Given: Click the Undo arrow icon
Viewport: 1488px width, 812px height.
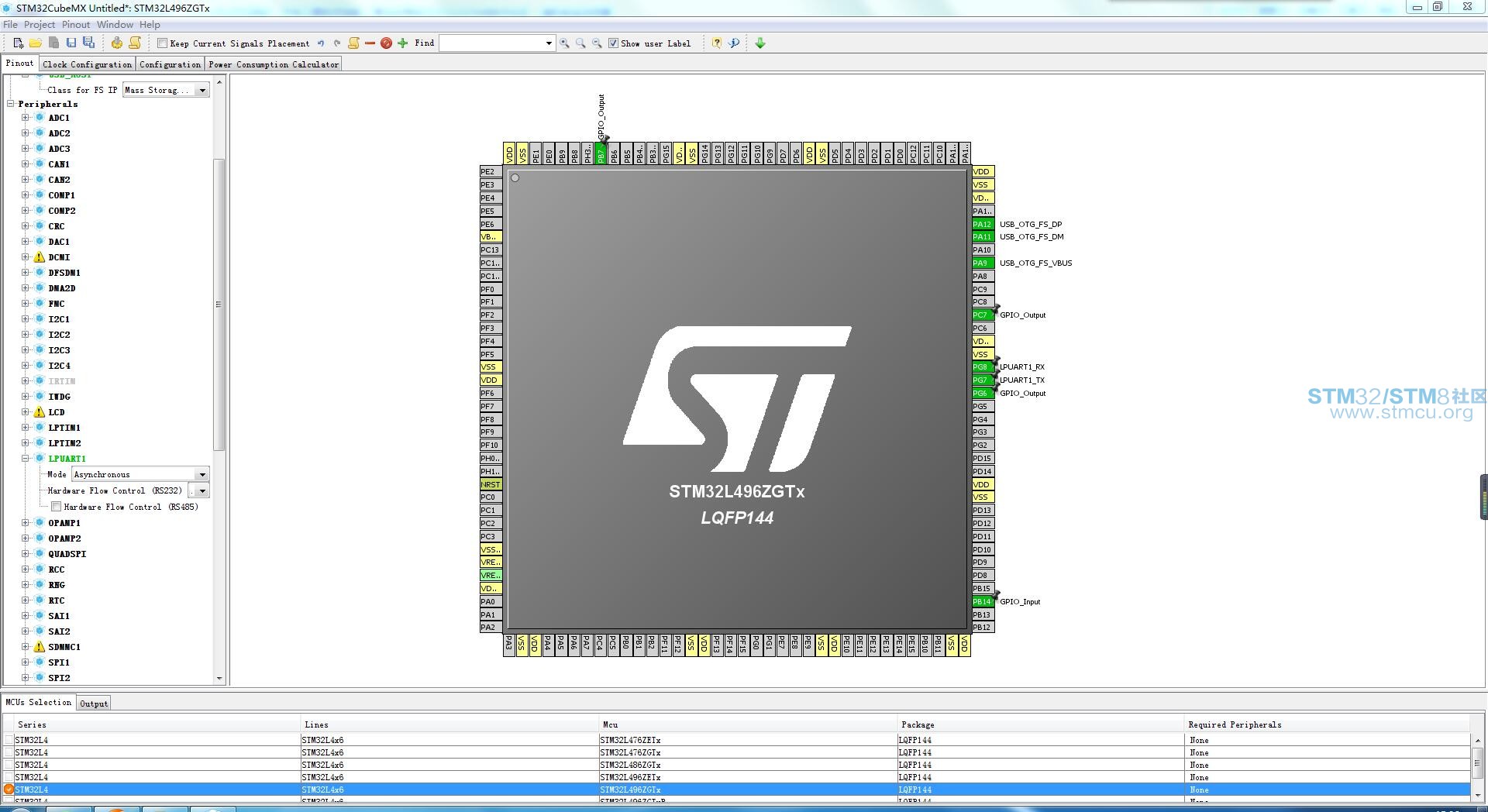Looking at the screenshot, I should click(321, 43).
